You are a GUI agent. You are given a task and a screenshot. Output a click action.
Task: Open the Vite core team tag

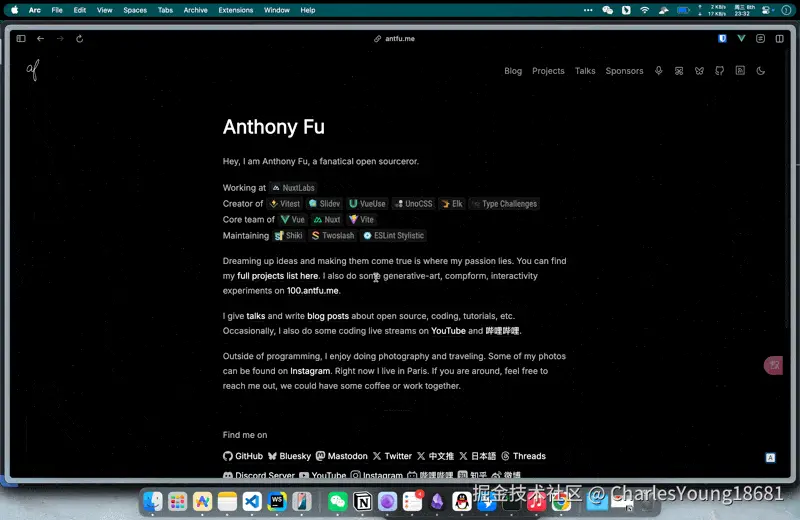pos(361,219)
